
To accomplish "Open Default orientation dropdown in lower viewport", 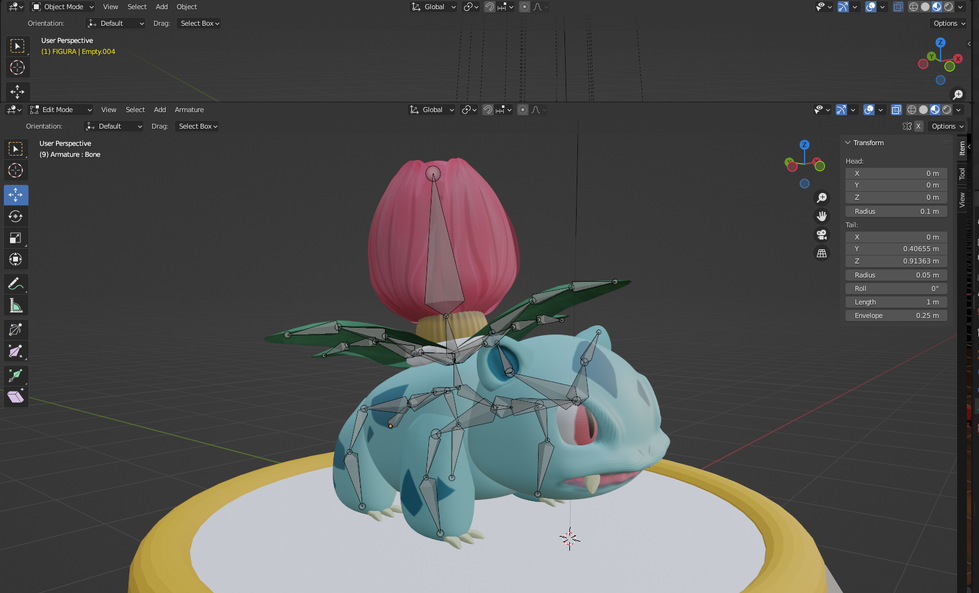I will tap(114, 126).
